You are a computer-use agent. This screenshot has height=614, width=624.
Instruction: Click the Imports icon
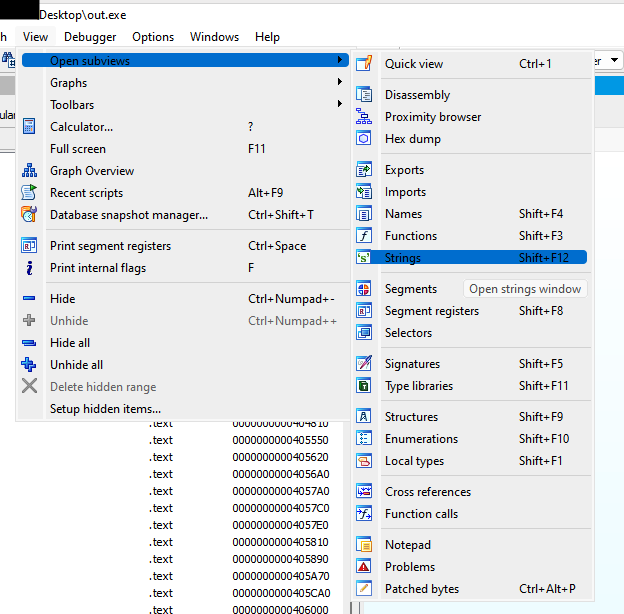364,192
